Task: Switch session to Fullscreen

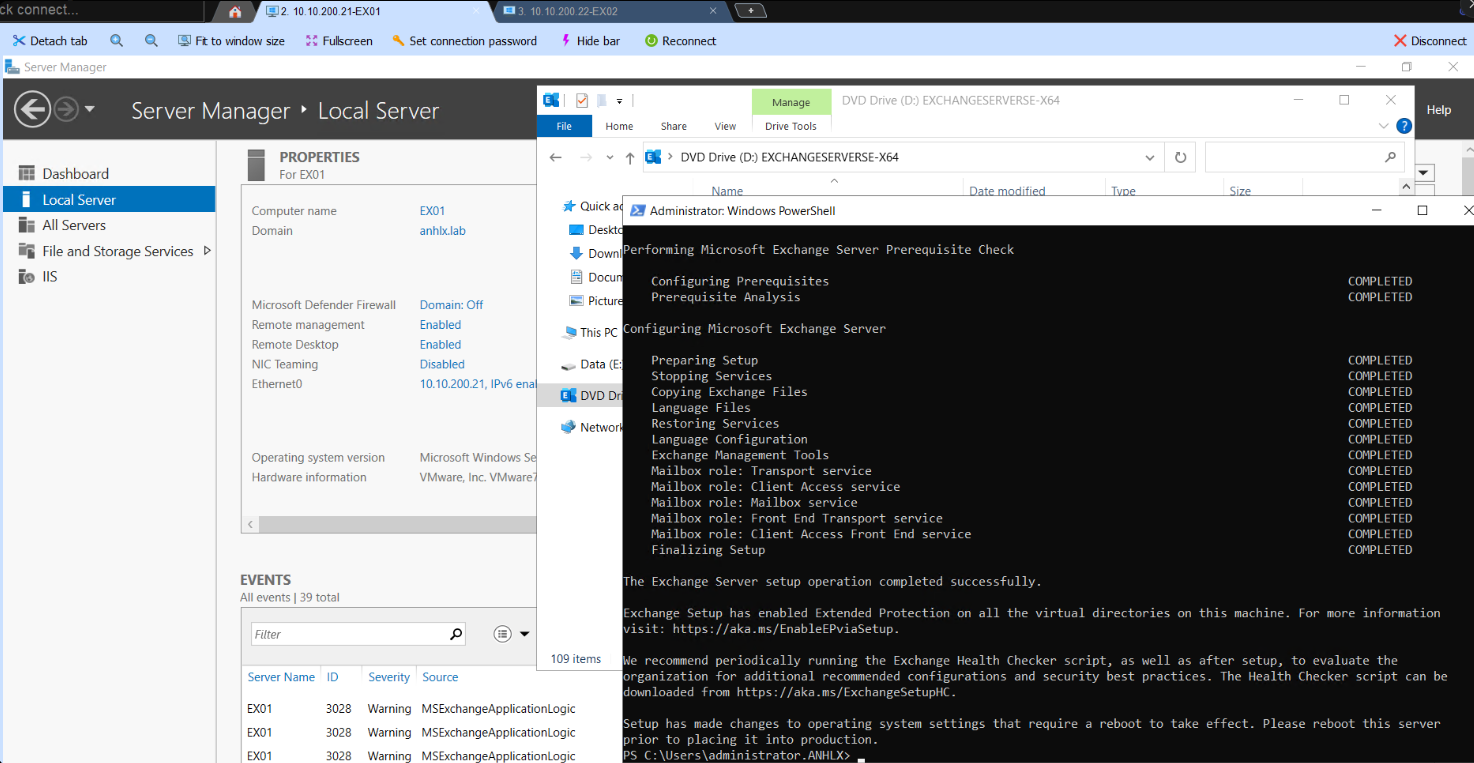Action: coord(339,41)
